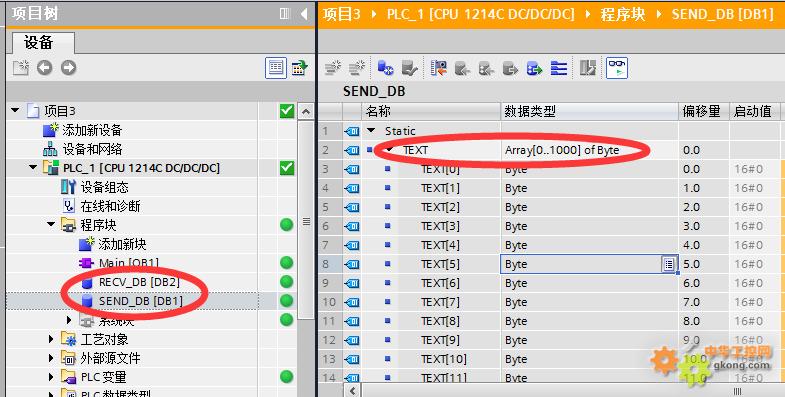Click the 名称 column header
This screenshot has height=397, width=785.
pos(431,111)
